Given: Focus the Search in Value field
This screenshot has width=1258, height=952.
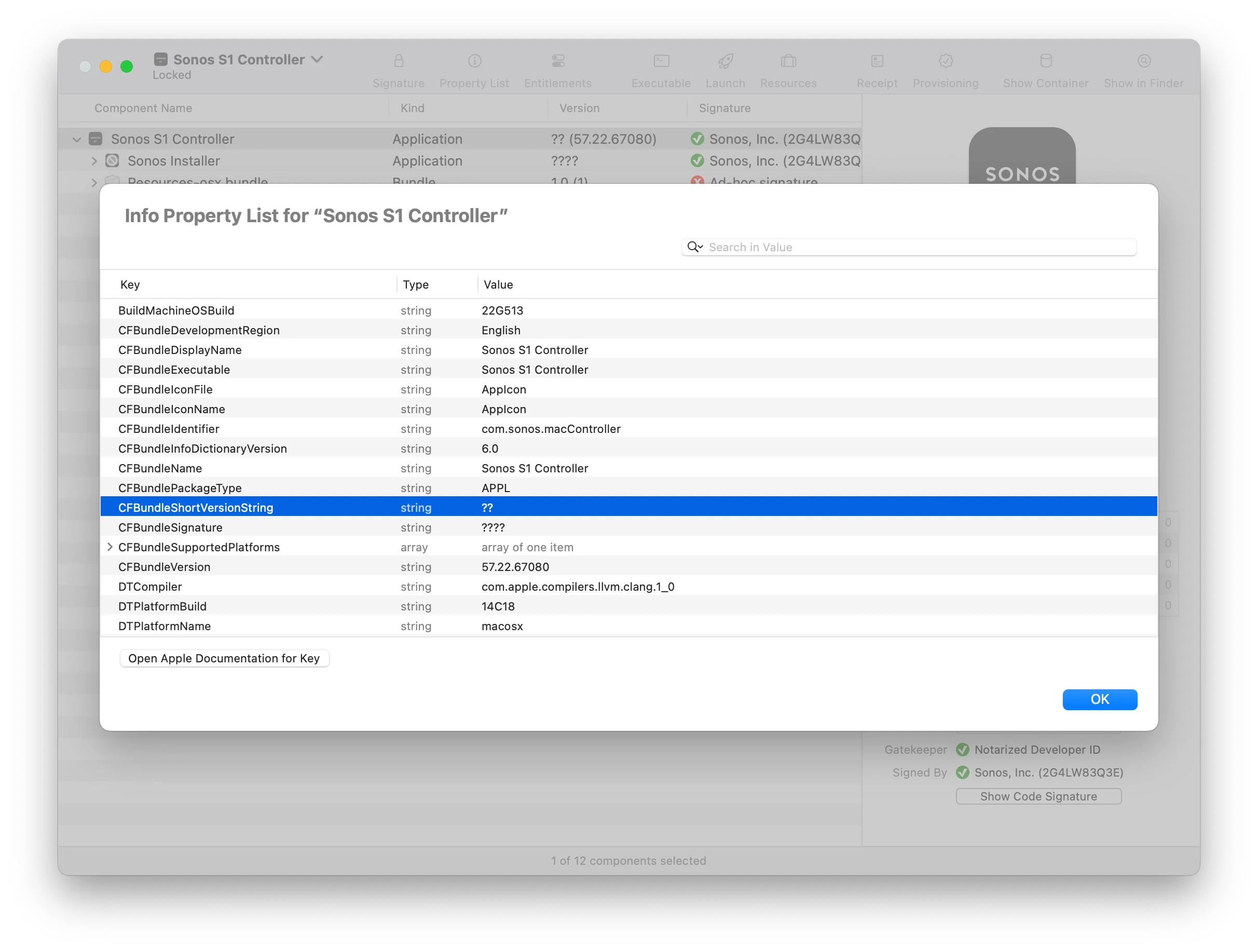Looking at the screenshot, I should (x=909, y=247).
